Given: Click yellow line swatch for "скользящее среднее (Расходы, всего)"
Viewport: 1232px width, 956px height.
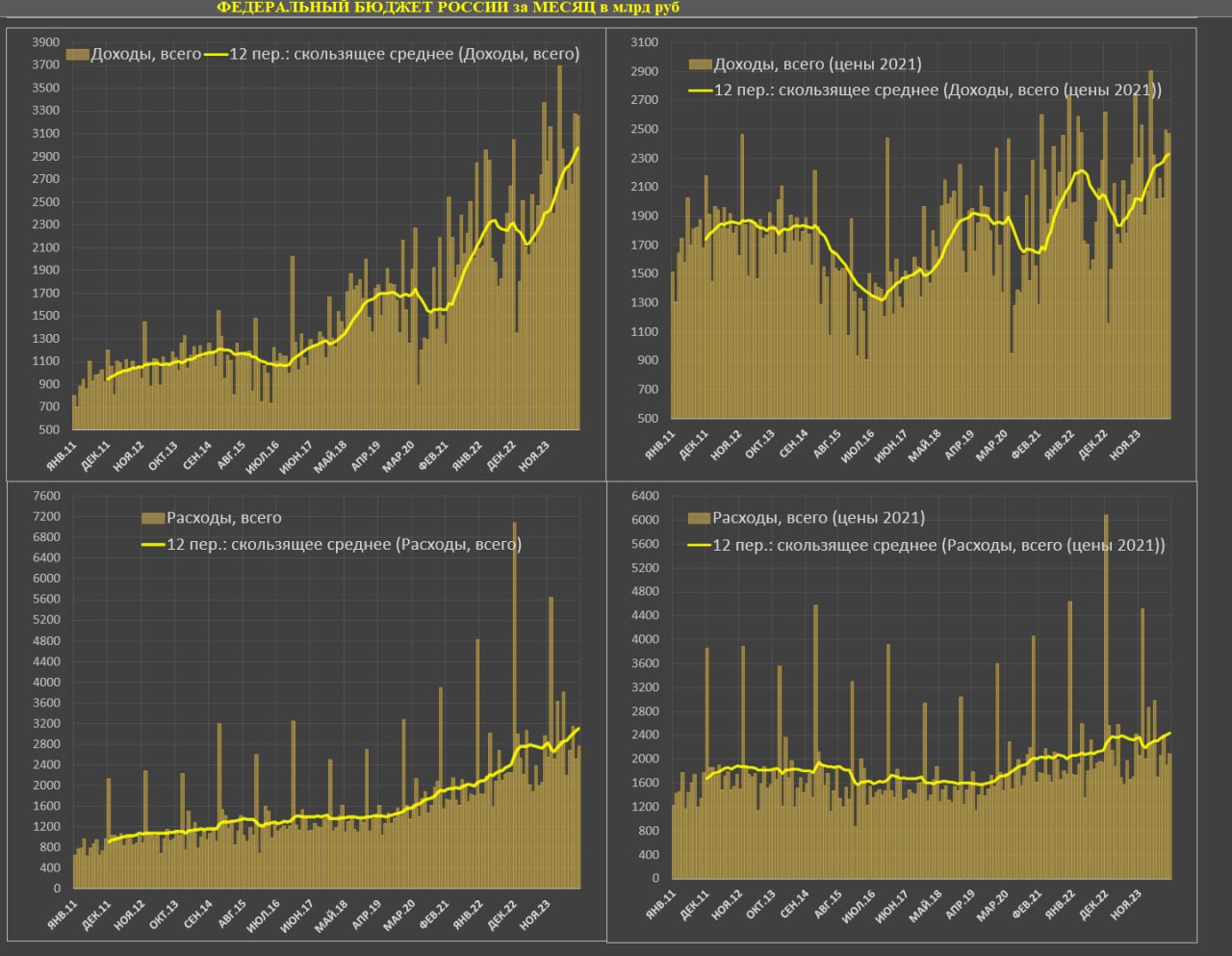Looking at the screenshot, I should pyautogui.click(x=153, y=545).
